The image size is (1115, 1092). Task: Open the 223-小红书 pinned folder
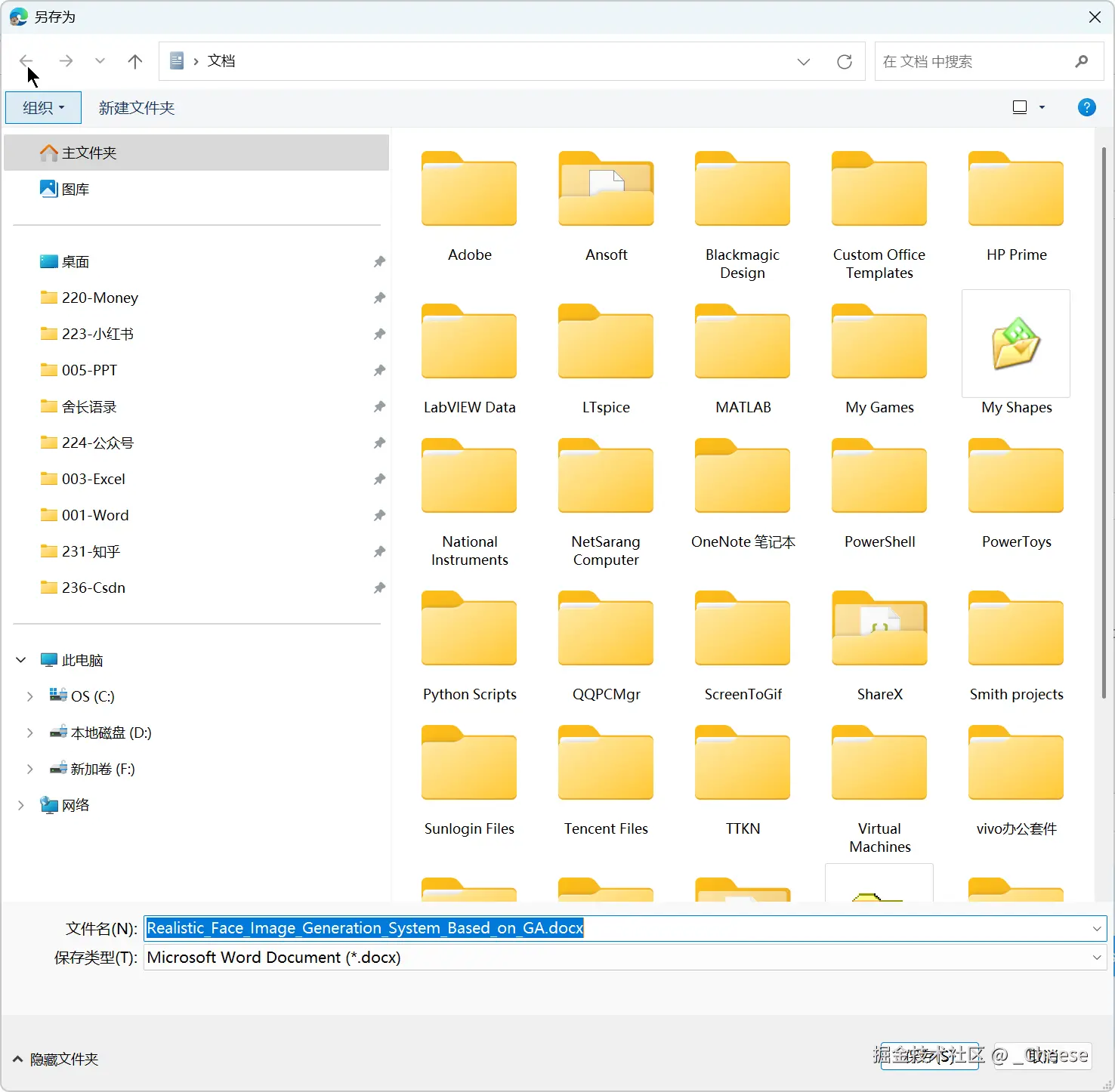point(196,334)
